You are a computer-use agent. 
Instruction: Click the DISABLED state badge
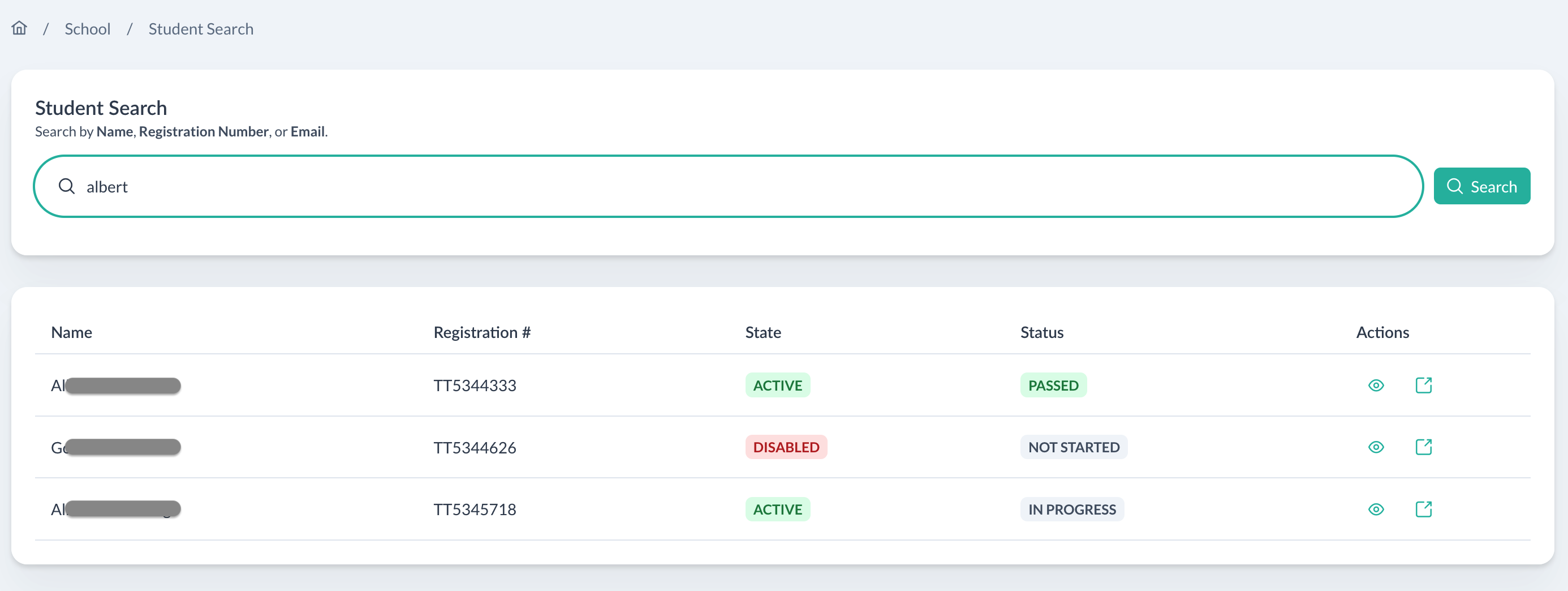786,447
